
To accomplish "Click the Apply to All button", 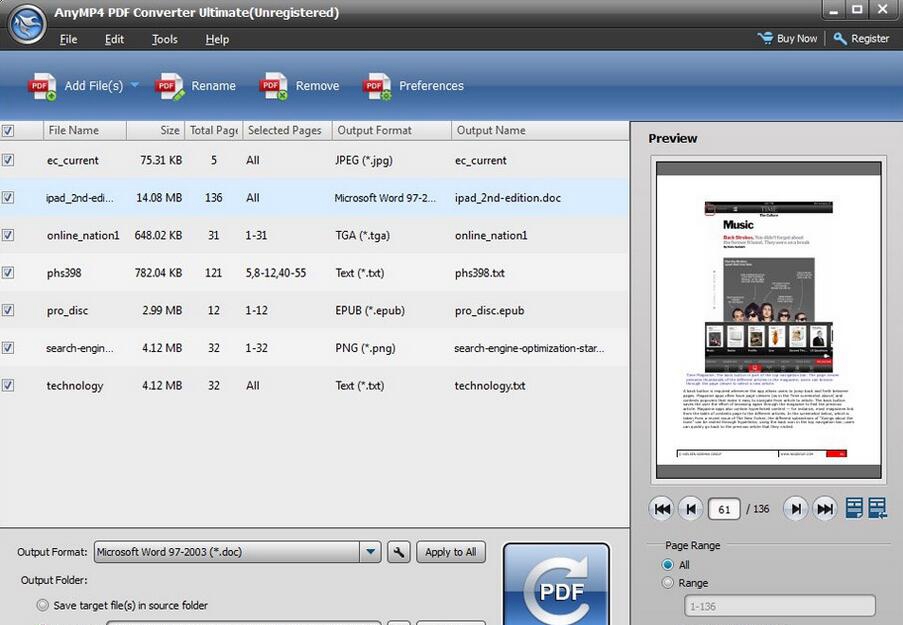I will coord(451,552).
